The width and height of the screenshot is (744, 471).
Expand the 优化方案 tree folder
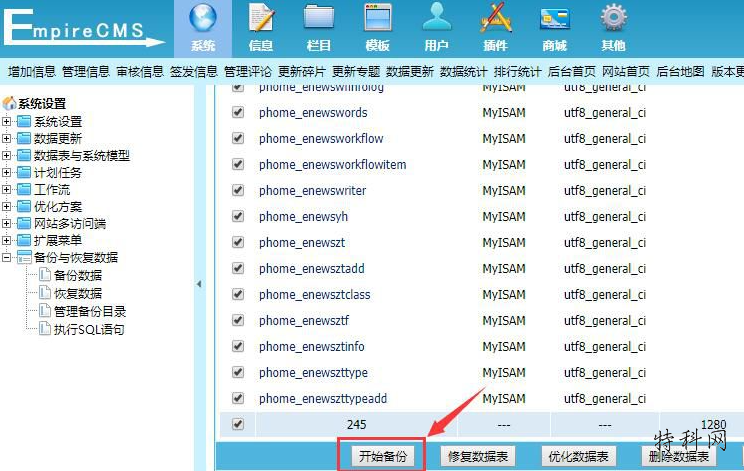[x=6, y=207]
